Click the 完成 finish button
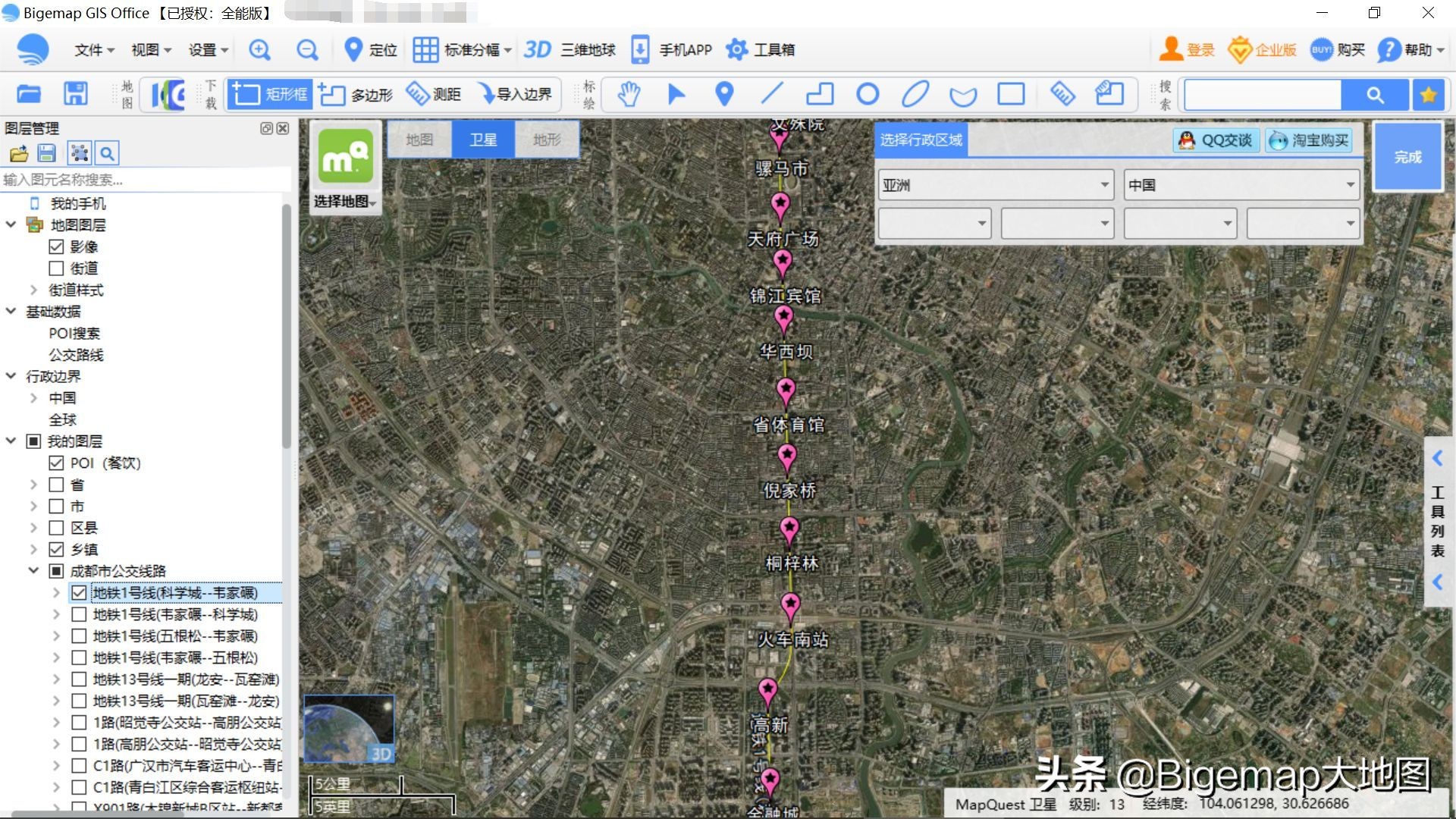Screen dimensions: 1456x819 [x=1407, y=157]
